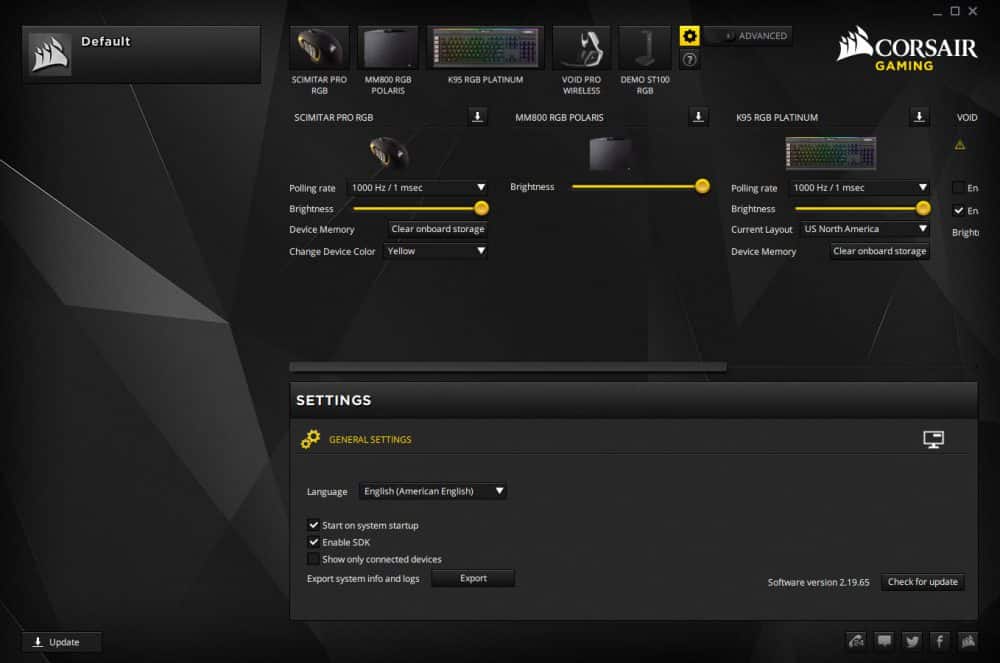Download firmware for Scimitar Pro RGB panel
The height and width of the screenshot is (663, 1000).
click(x=477, y=117)
